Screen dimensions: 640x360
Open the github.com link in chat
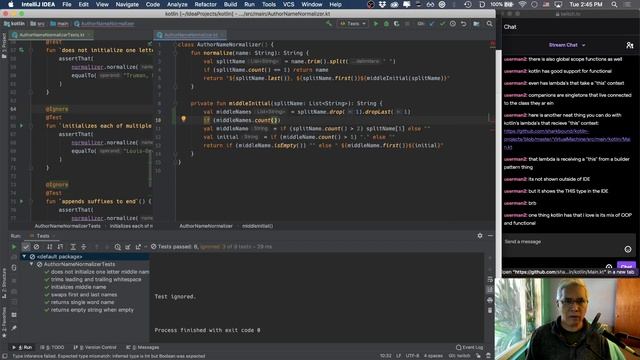[x=567, y=139]
